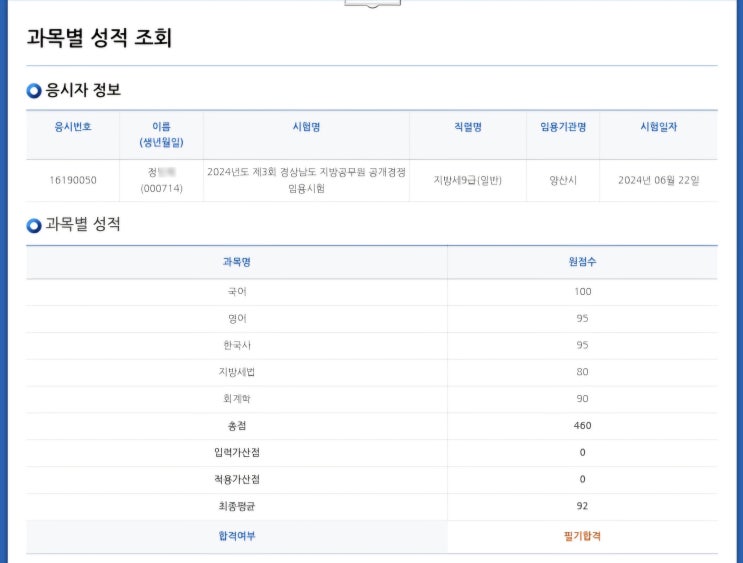Select the exam number 16190050
The height and width of the screenshot is (563, 743).
(x=72, y=180)
